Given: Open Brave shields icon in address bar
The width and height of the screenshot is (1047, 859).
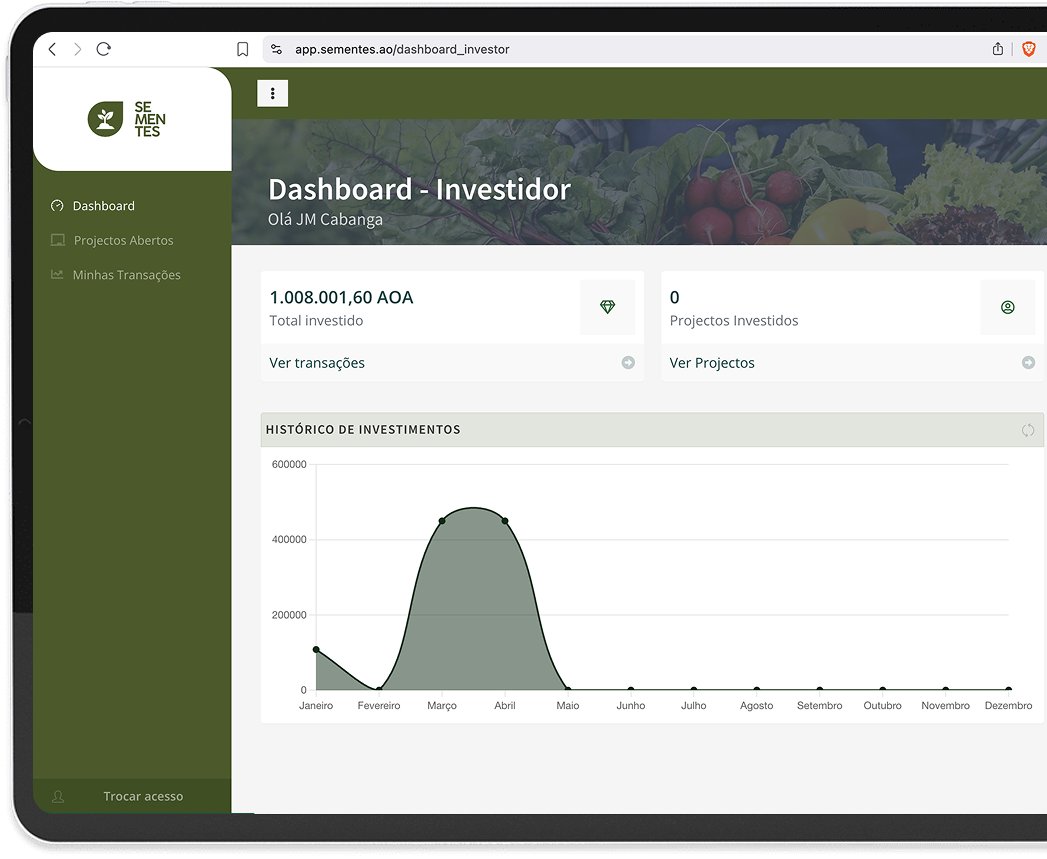Looking at the screenshot, I should click(x=1028, y=49).
